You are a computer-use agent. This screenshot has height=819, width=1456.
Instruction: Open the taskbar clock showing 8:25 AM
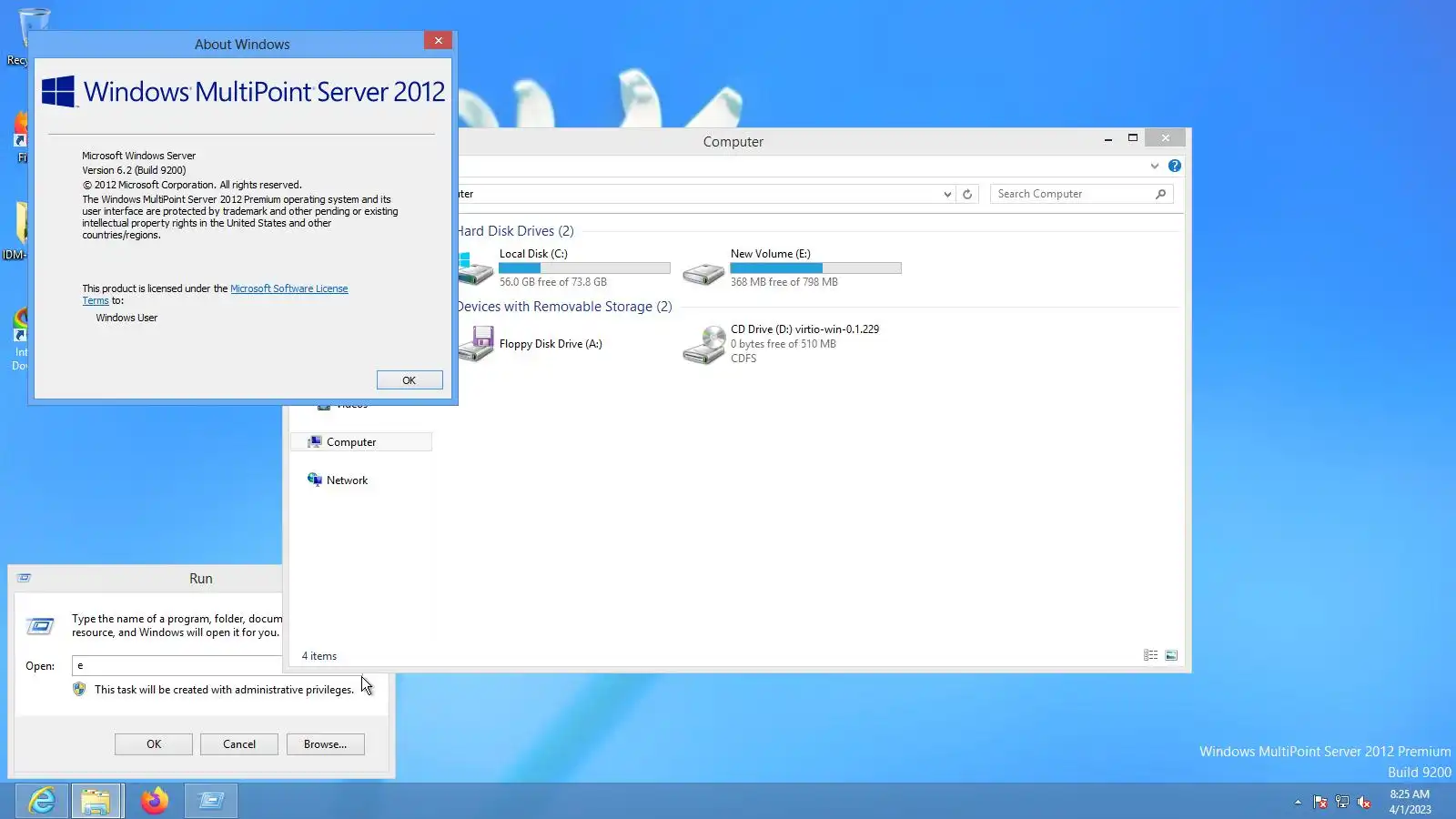(1410, 802)
